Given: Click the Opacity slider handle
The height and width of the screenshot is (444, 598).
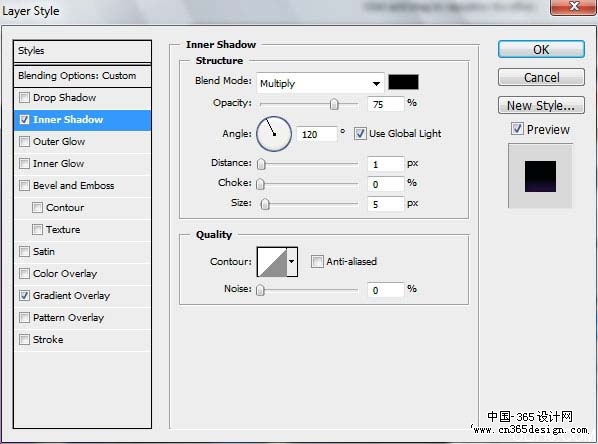Looking at the screenshot, I should pos(334,104).
